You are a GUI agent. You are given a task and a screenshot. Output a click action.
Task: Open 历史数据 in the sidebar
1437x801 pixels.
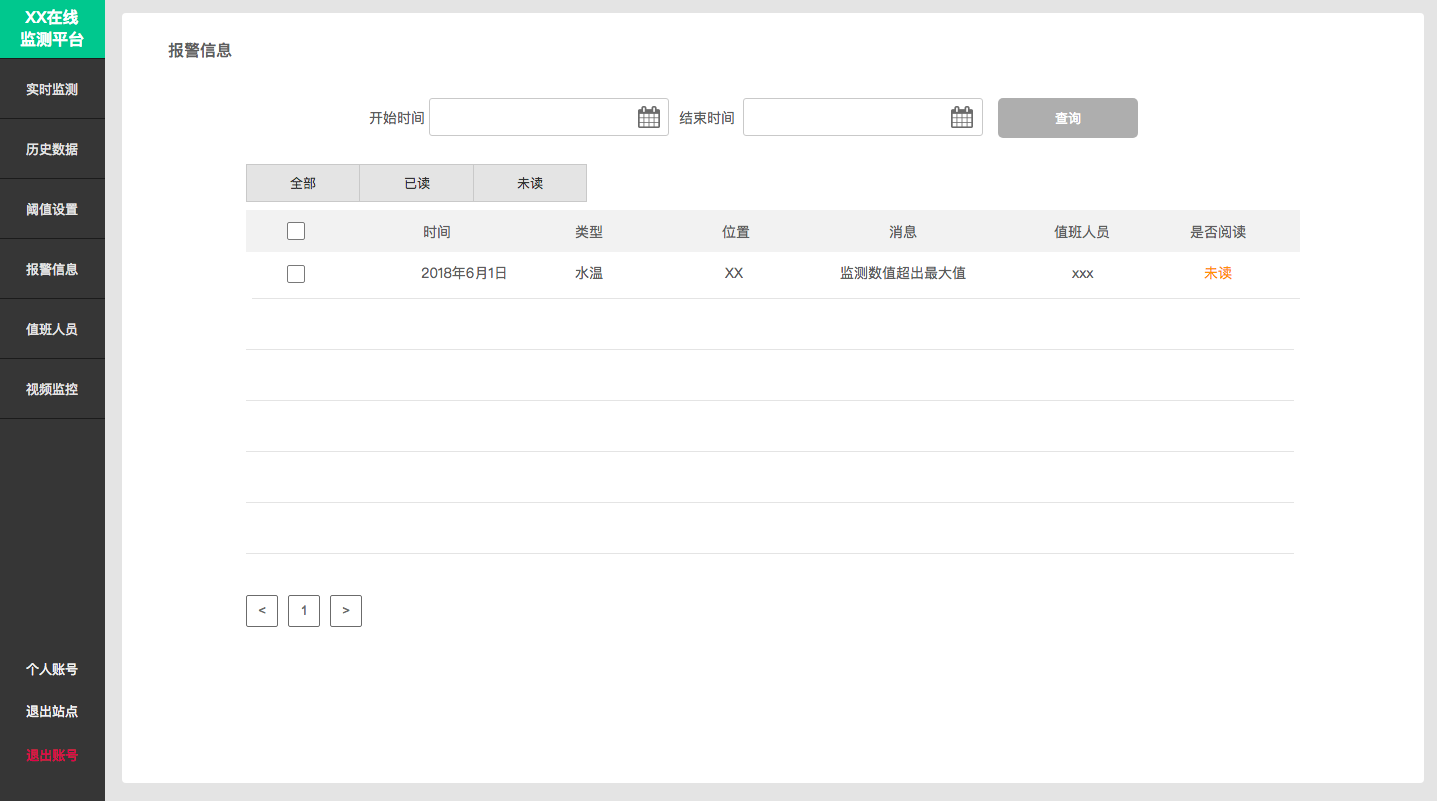click(x=52, y=149)
